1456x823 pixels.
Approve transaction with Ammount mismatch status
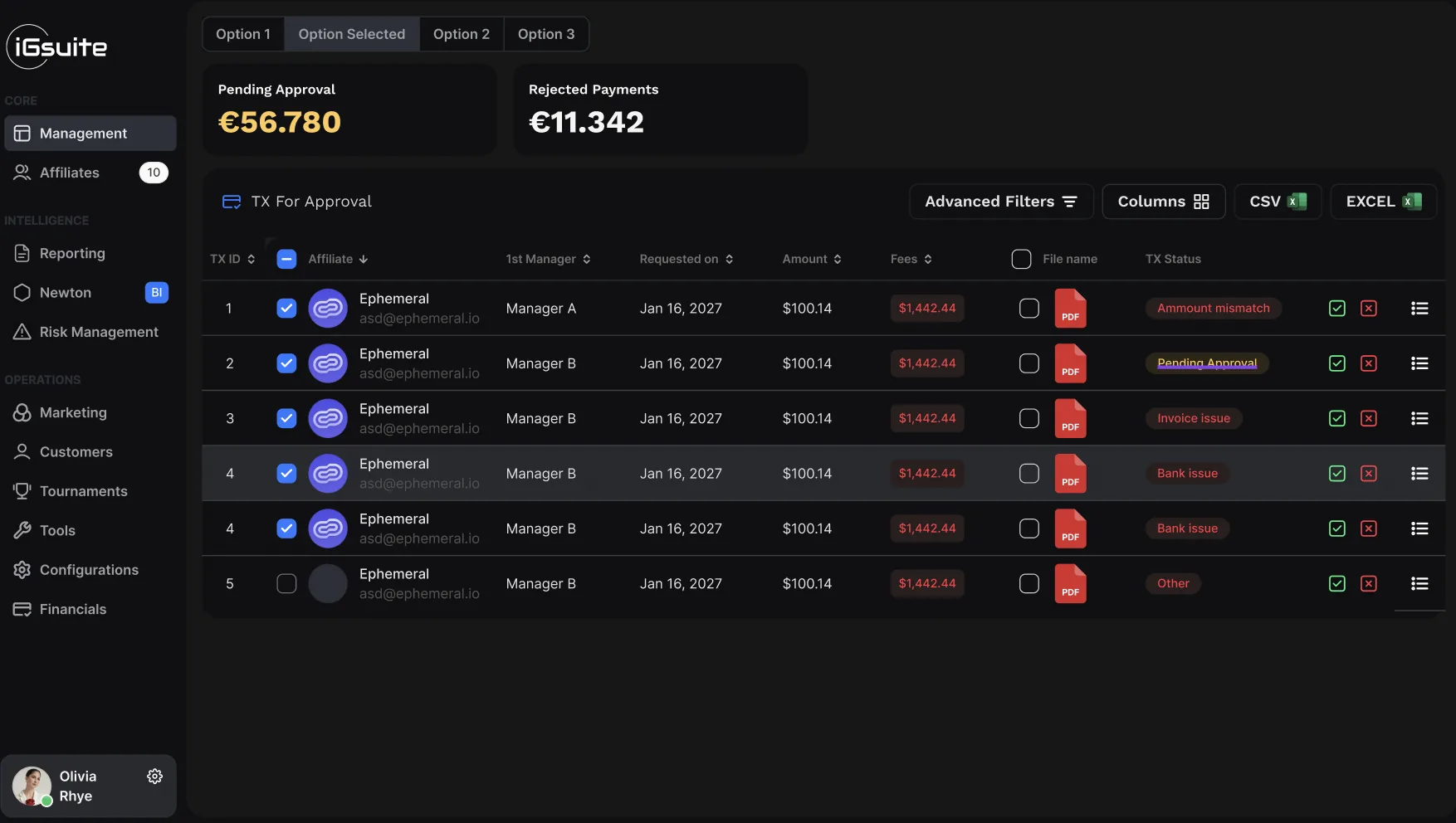pyautogui.click(x=1336, y=309)
